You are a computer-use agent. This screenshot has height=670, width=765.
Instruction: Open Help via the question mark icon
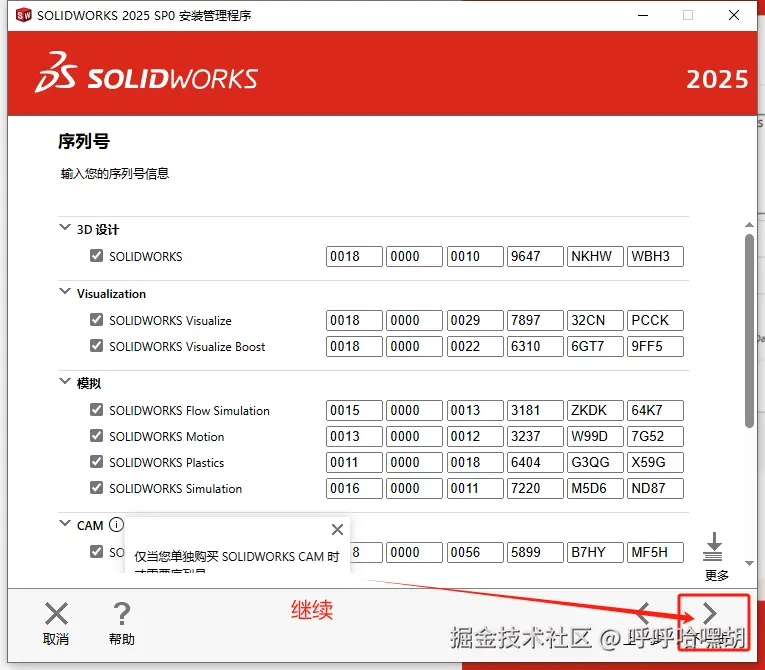(x=121, y=613)
